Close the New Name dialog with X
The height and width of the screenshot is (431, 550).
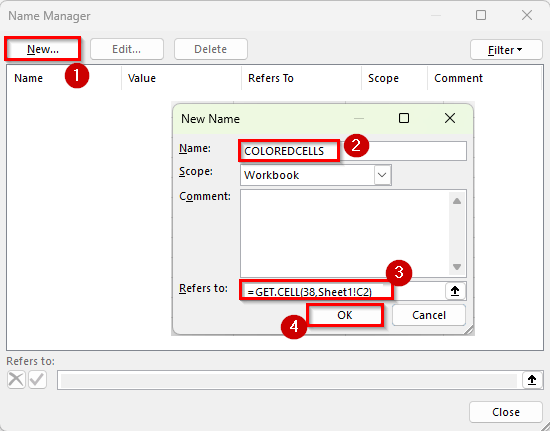point(450,118)
